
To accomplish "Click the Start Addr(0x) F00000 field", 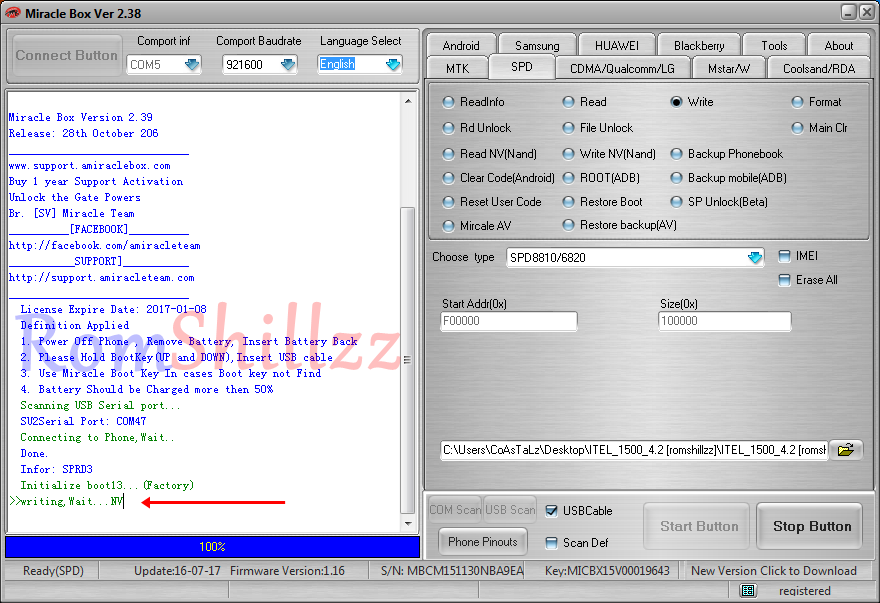I will [x=508, y=321].
